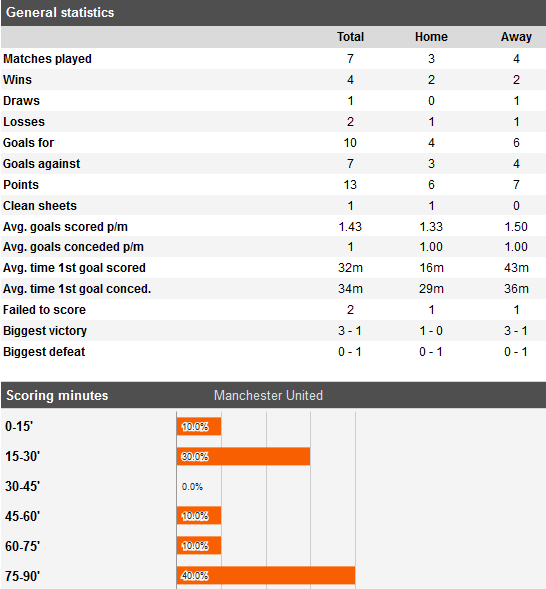
Task: Click the Scoring minutes header
Action: (57, 395)
